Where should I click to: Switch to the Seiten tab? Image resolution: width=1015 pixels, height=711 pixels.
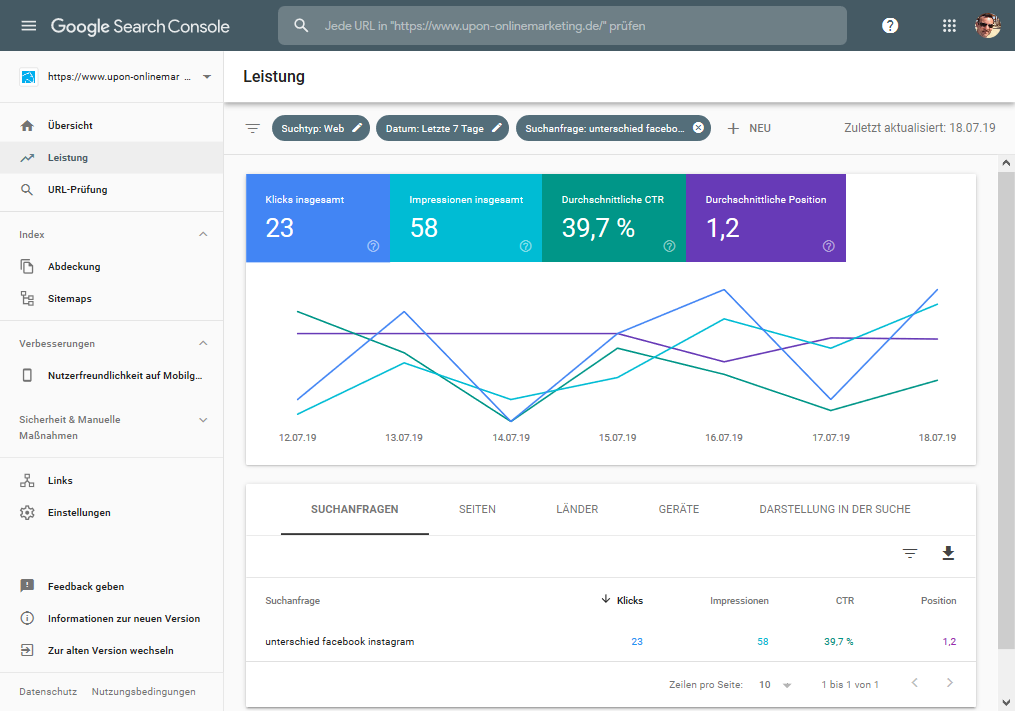(x=477, y=509)
